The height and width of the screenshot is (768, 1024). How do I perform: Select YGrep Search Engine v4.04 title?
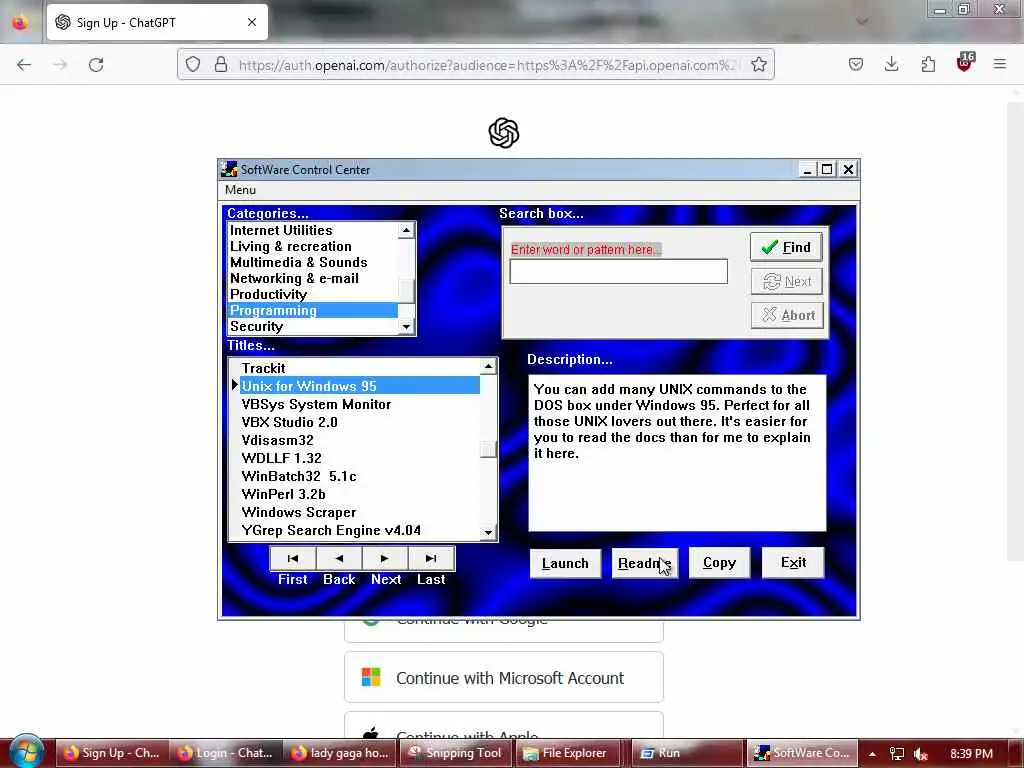(x=360, y=530)
